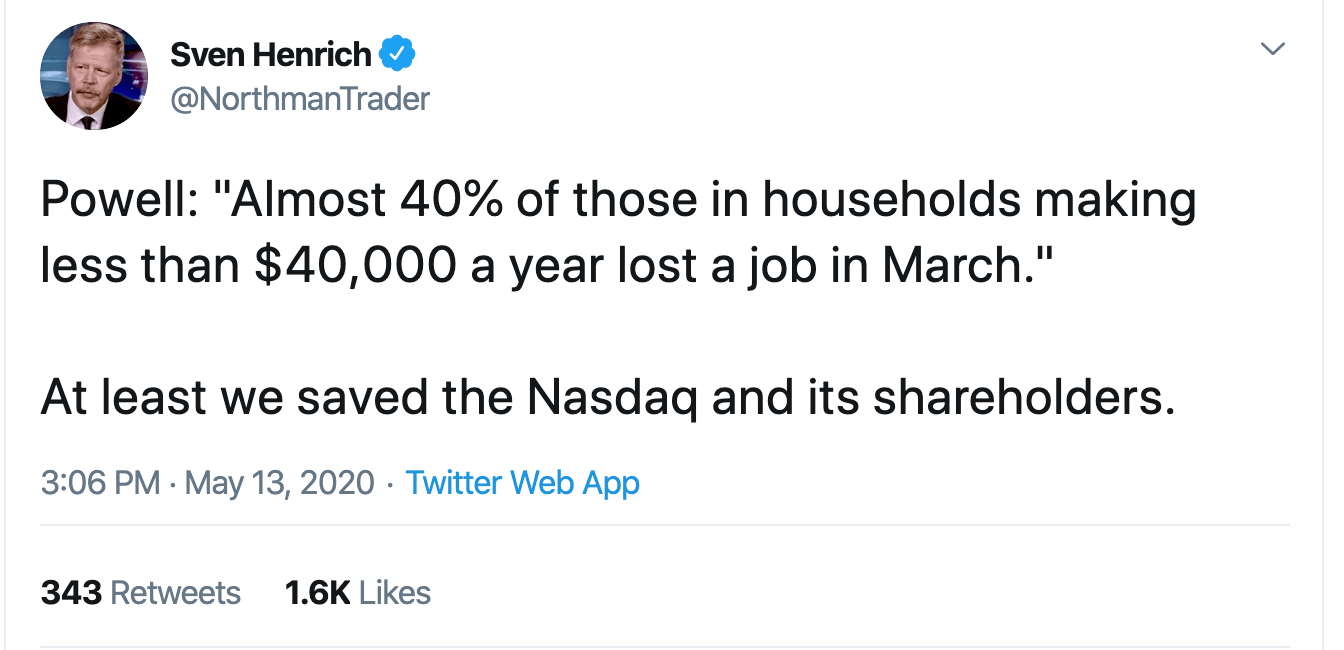This screenshot has height=650, width=1344.
Task: View the 343 Retweets list
Action: [x=140, y=593]
